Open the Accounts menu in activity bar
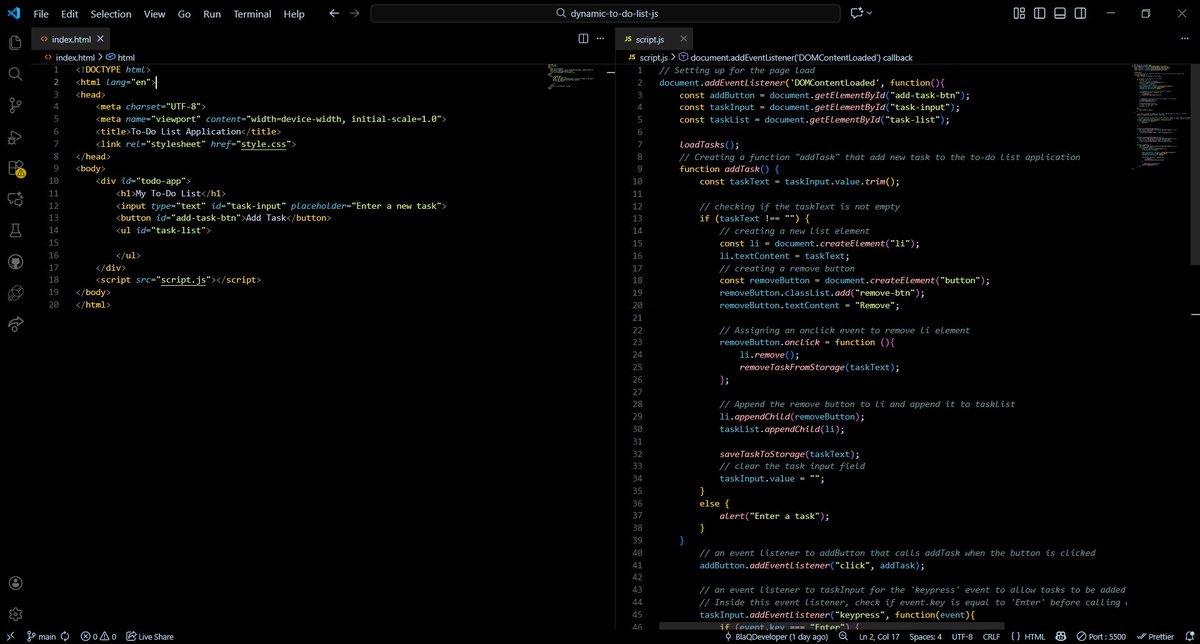The height and width of the screenshot is (644, 1200). pyautogui.click(x=15, y=583)
